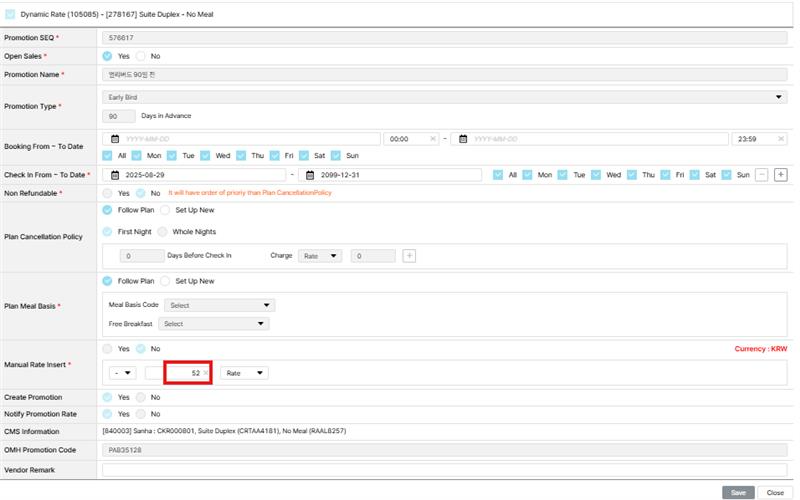Toggle check-in day Fri checkbox
The width and height of the screenshot is (800, 500).
coord(665,175)
